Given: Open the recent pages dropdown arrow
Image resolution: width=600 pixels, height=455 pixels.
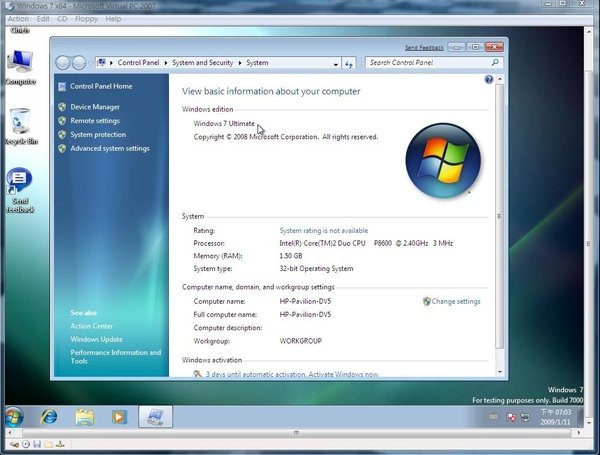Looking at the screenshot, I should coord(90,63).
